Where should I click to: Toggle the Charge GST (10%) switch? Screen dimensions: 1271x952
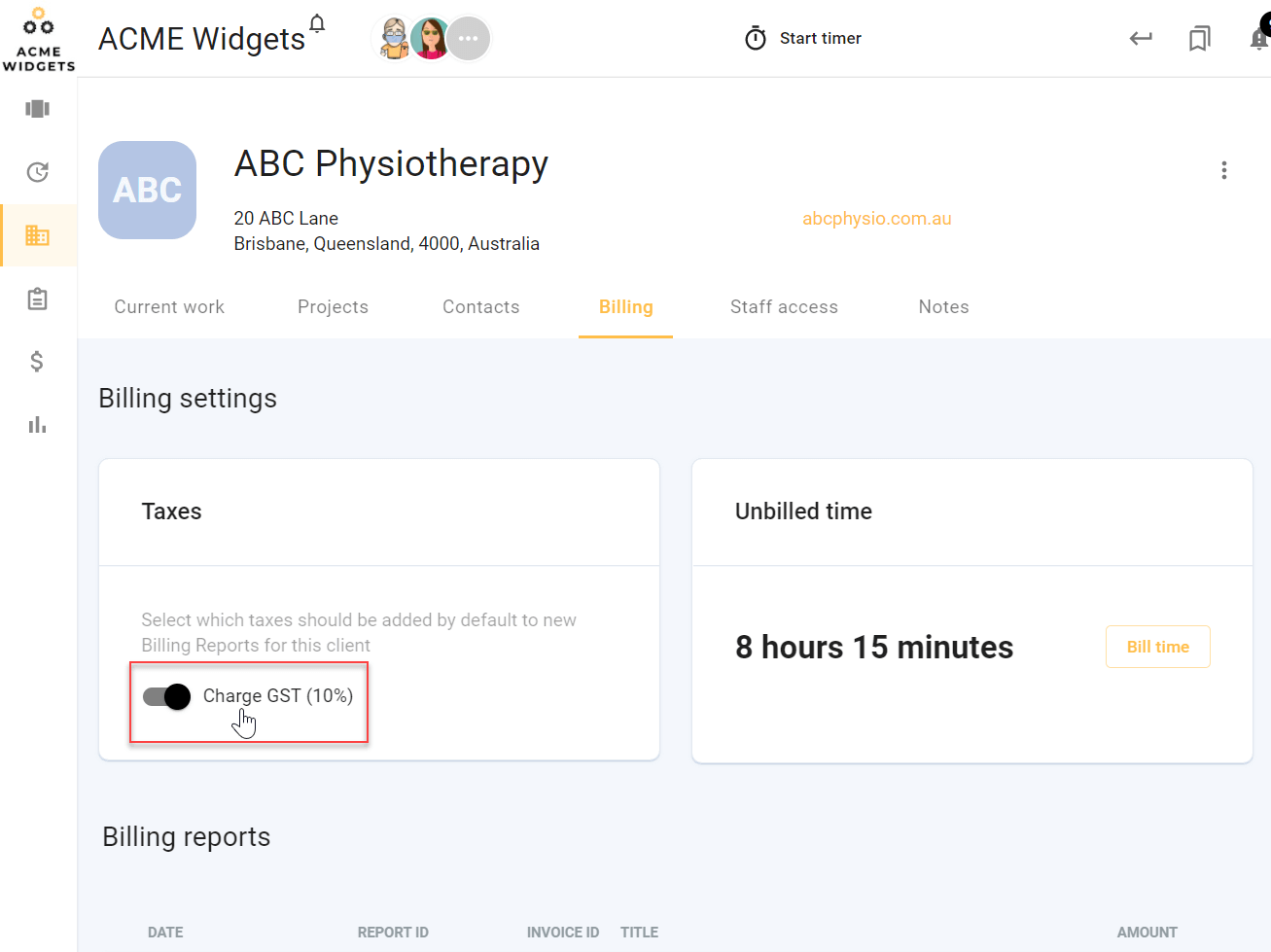pyautogui.click(x=166, y=696)
